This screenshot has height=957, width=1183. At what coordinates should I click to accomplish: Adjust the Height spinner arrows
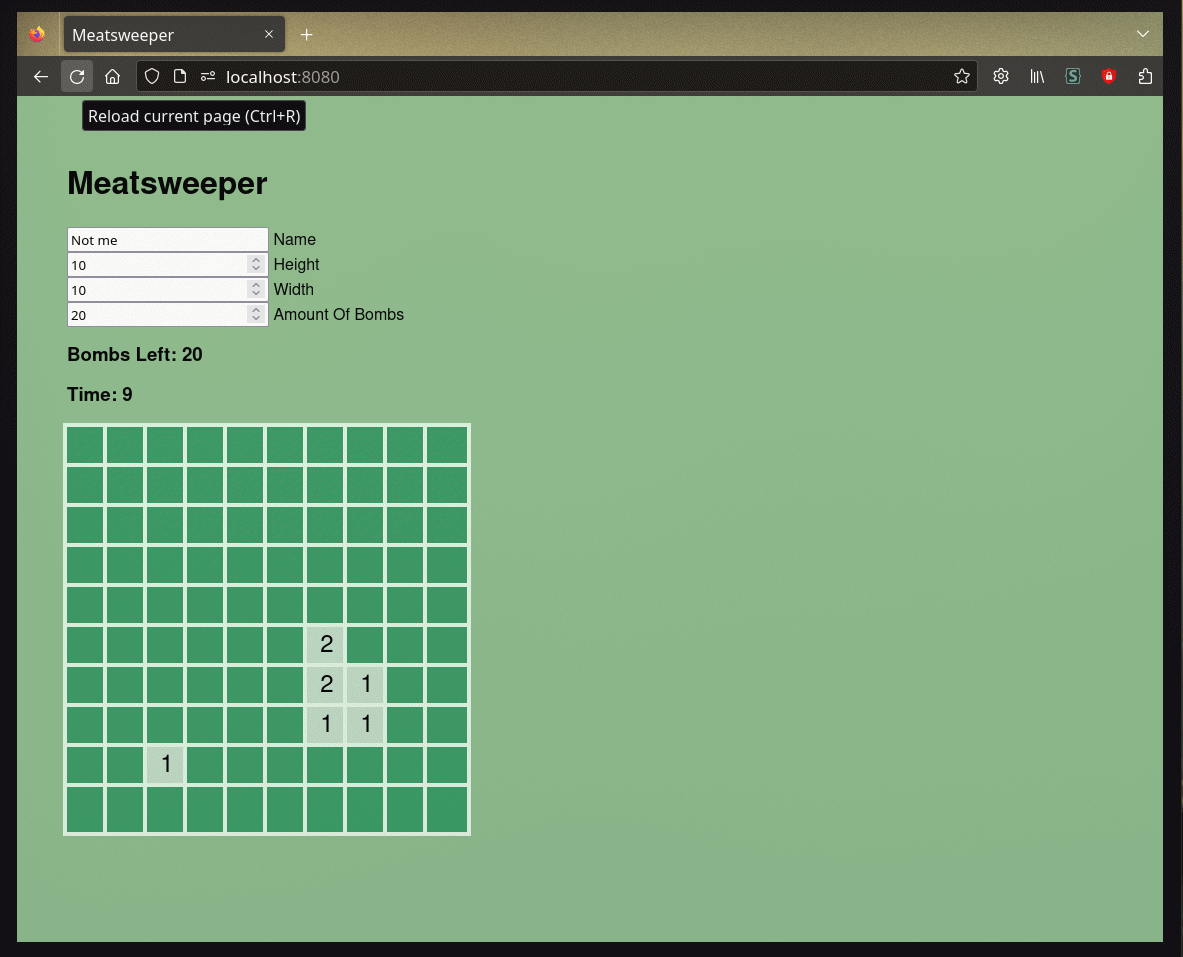point(256,265)
